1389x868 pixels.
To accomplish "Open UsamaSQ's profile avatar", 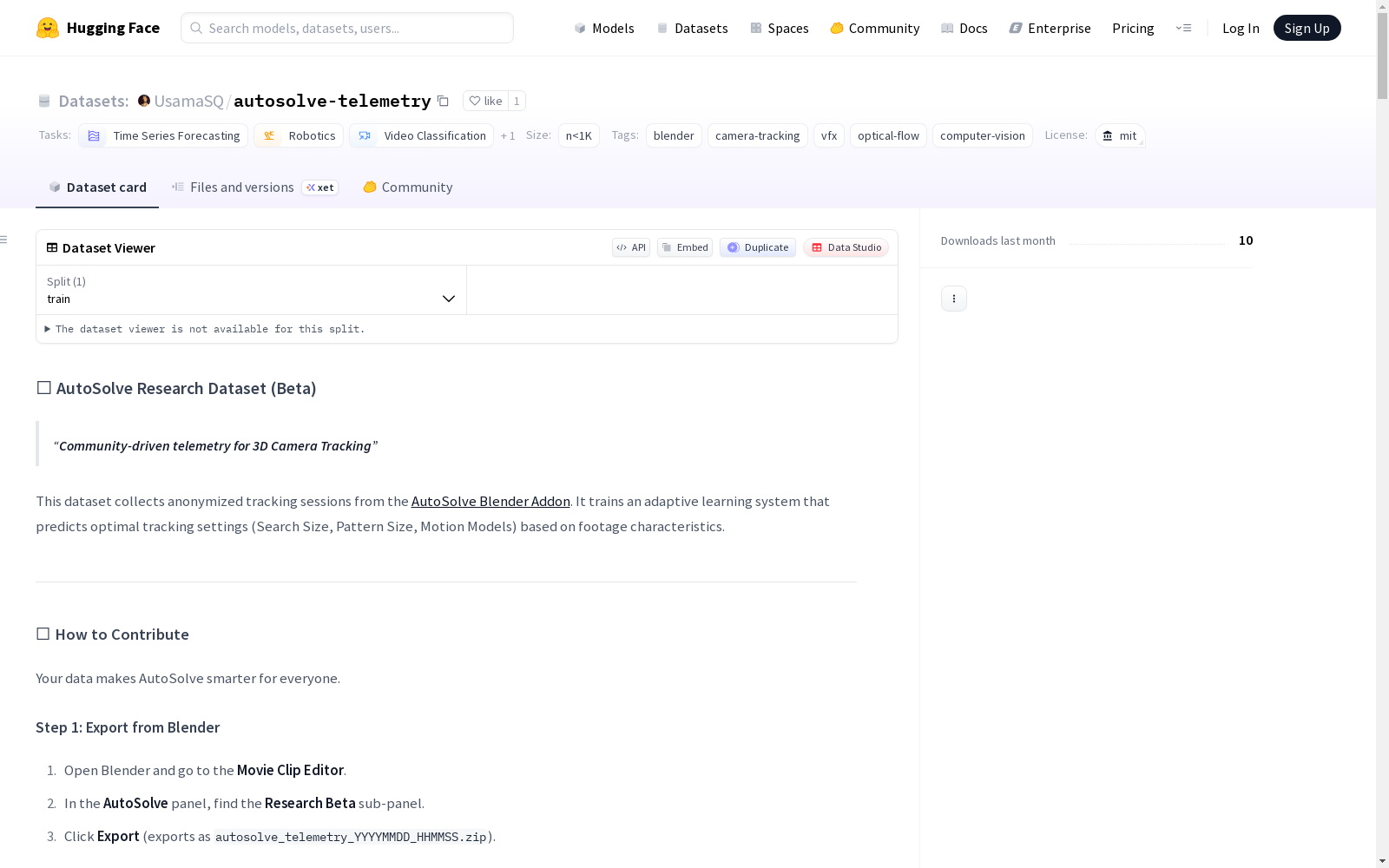I will [x=144, y=101].
